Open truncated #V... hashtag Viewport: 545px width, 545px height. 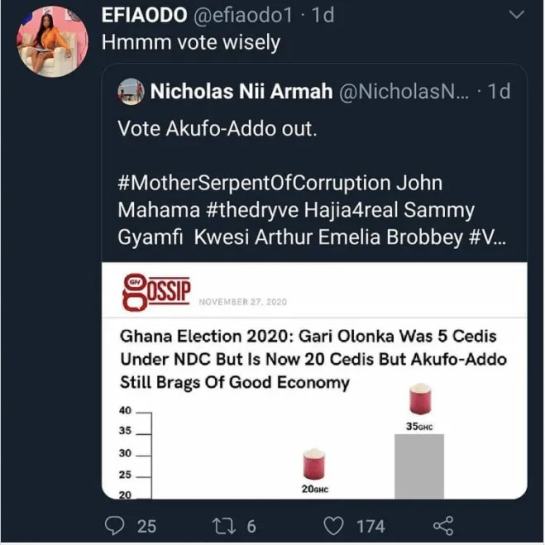[487, 237]
